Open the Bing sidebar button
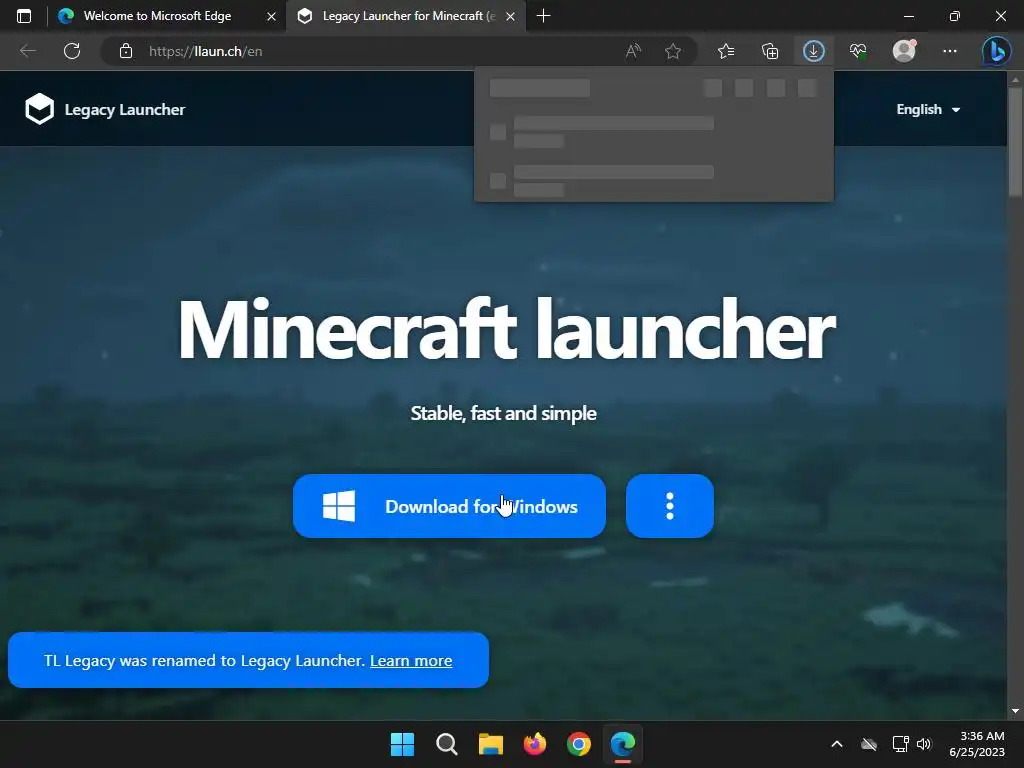 click(996, 51)
